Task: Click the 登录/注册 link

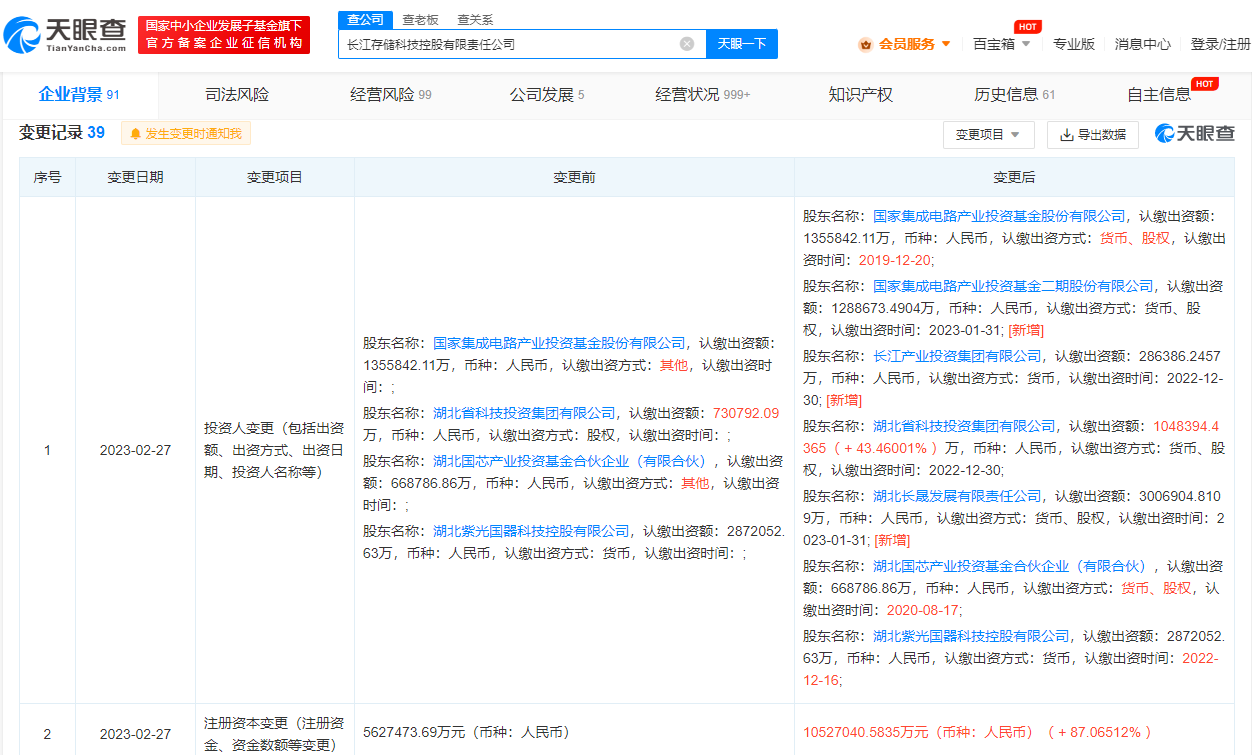Action: click(1220, 44)
